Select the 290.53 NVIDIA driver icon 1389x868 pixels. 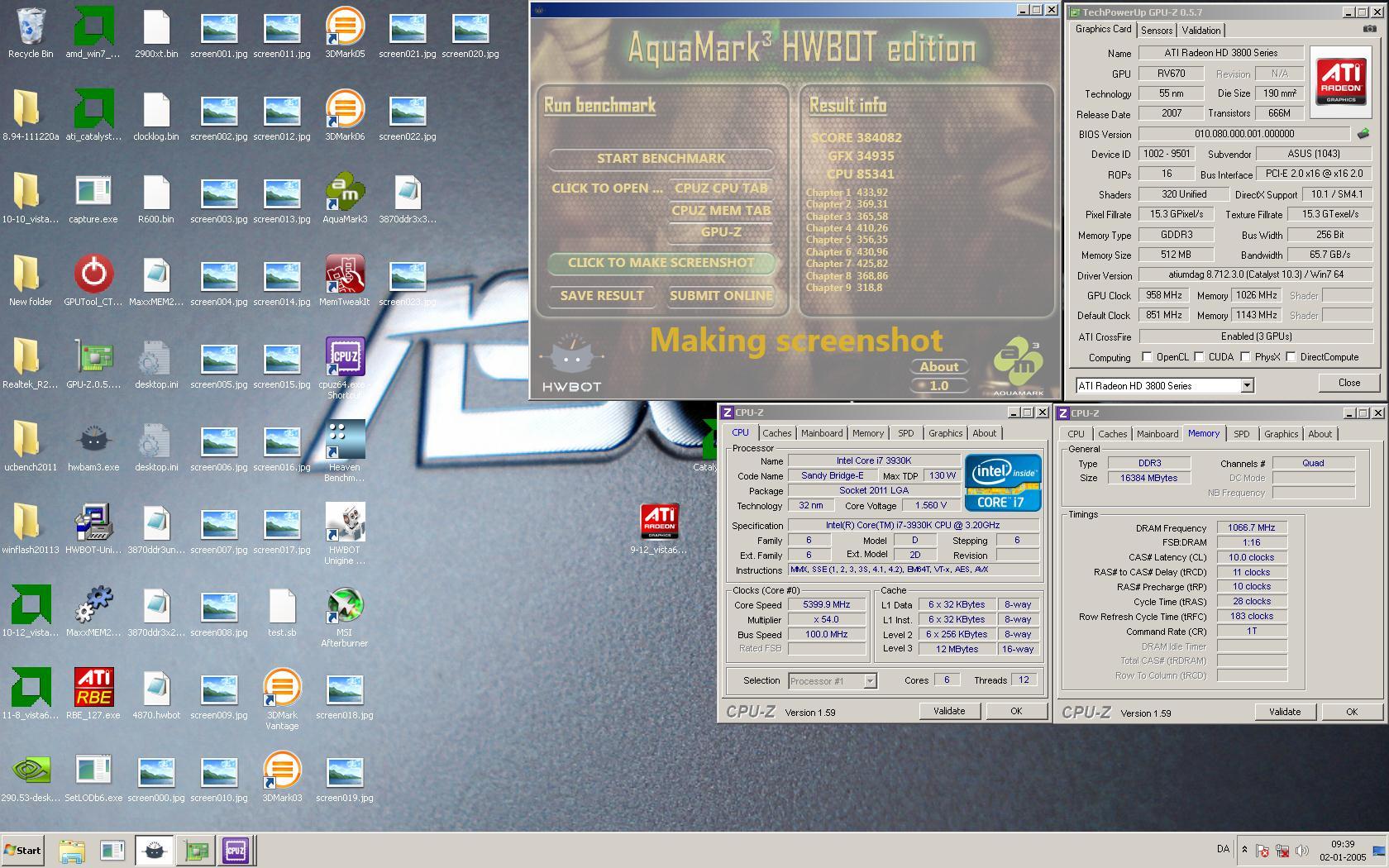[31, 777]
